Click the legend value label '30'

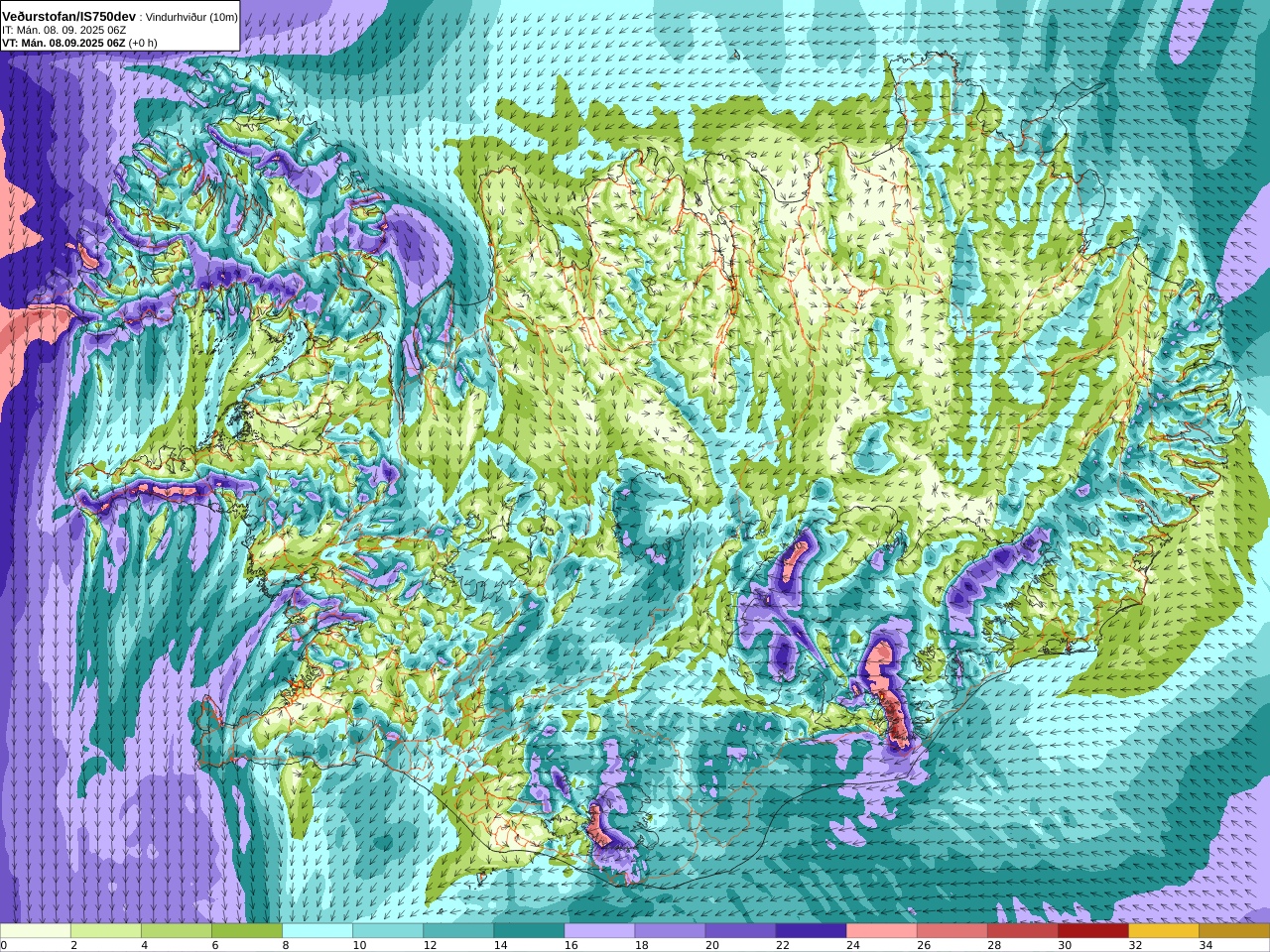click(x=1064, y=945)
